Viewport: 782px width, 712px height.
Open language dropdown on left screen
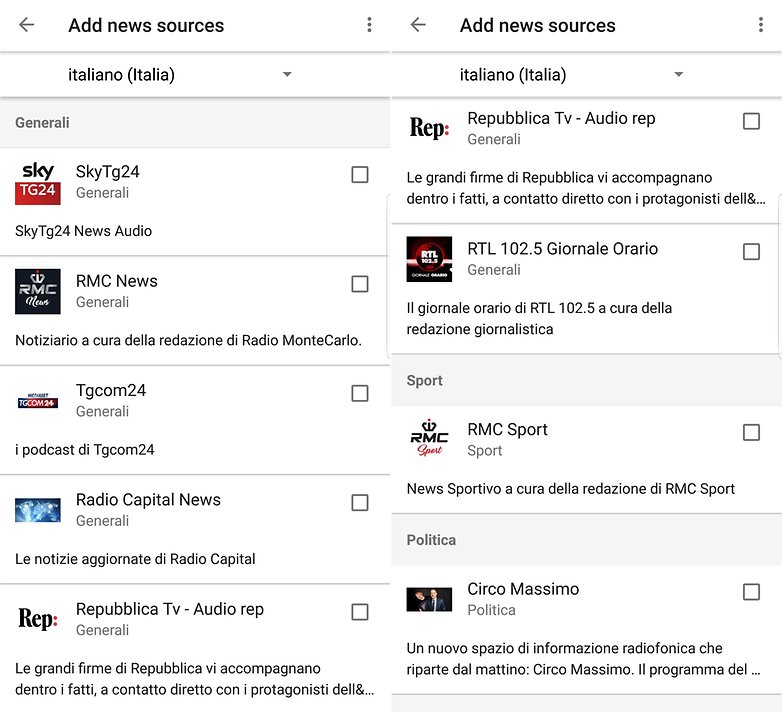[180, 75]
